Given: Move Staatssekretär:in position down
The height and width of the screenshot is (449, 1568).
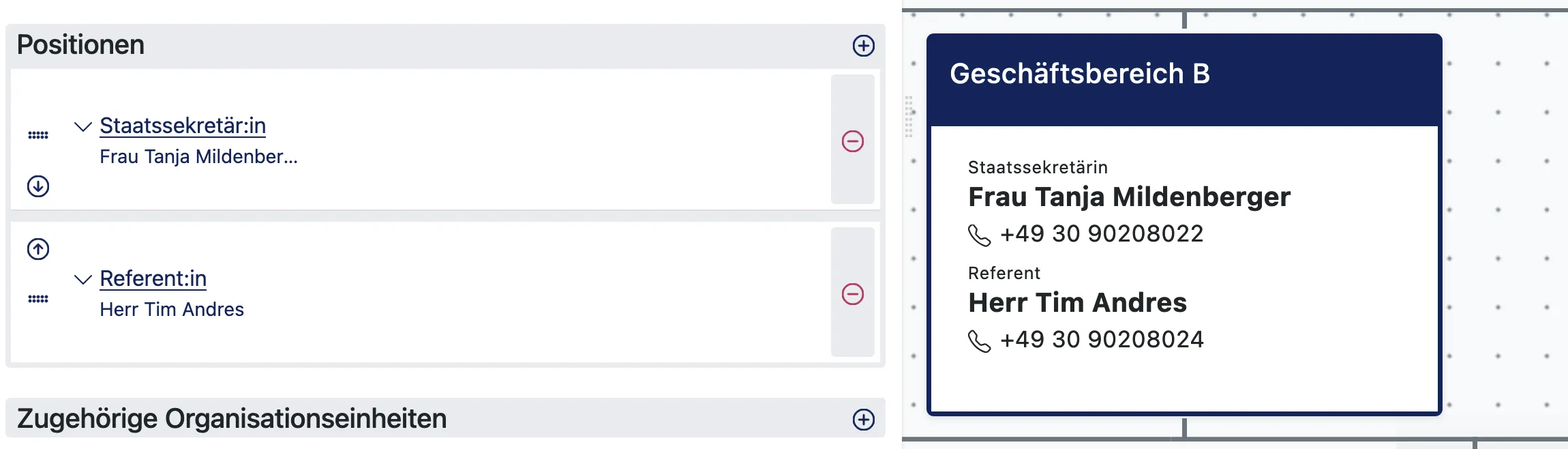Looking at the screenshot, I should 38,186.
